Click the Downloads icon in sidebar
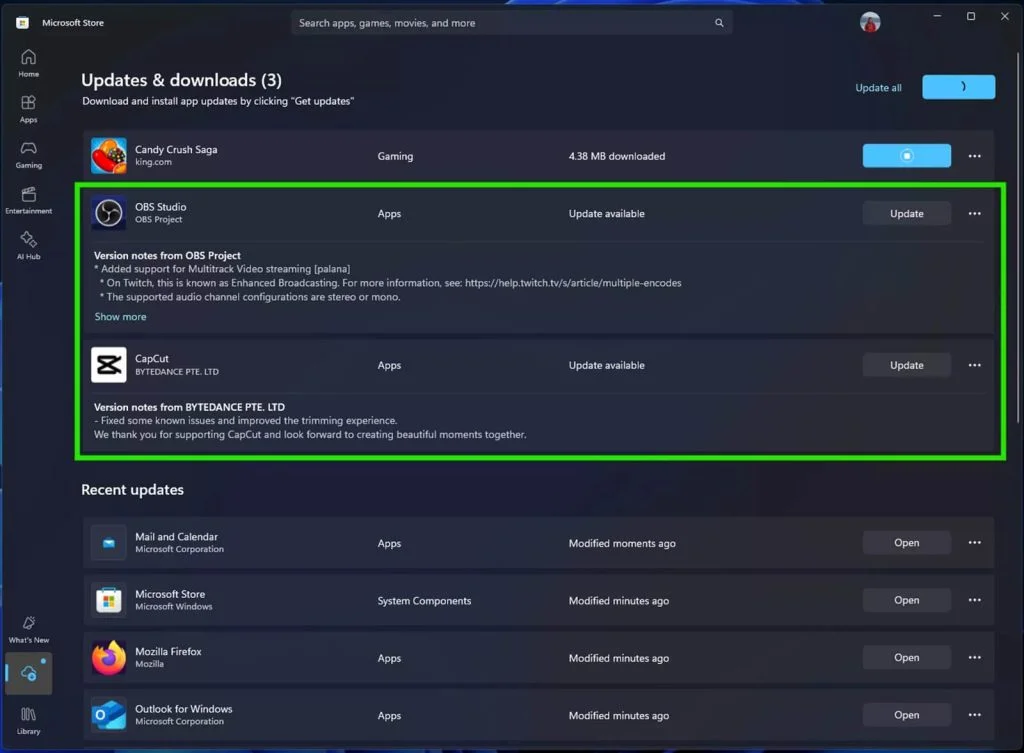The height and width of the screenshot is (753, 1024). pyautogui.click(x=28, y=674)
